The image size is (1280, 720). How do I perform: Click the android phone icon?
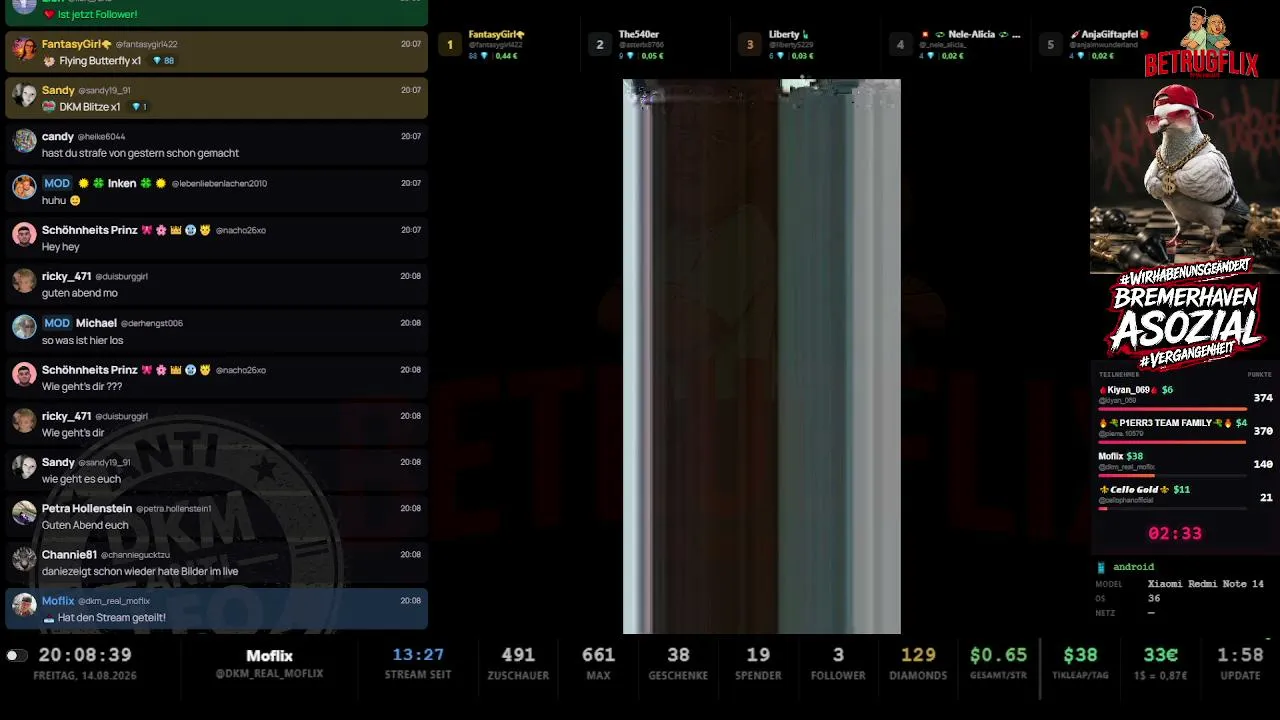point(1101,568)
